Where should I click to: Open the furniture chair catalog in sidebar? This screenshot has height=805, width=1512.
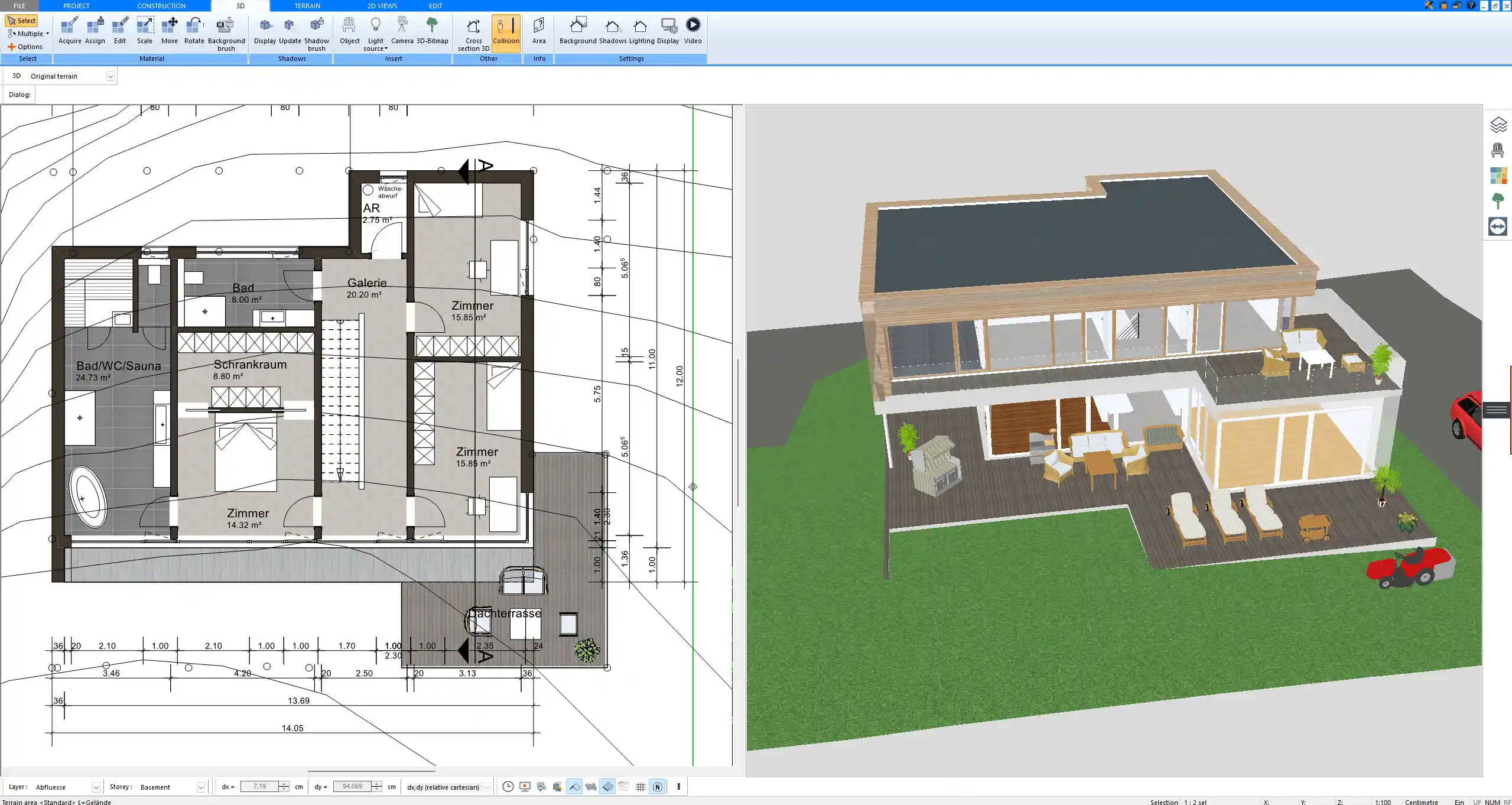click(x=1498, y=150)
